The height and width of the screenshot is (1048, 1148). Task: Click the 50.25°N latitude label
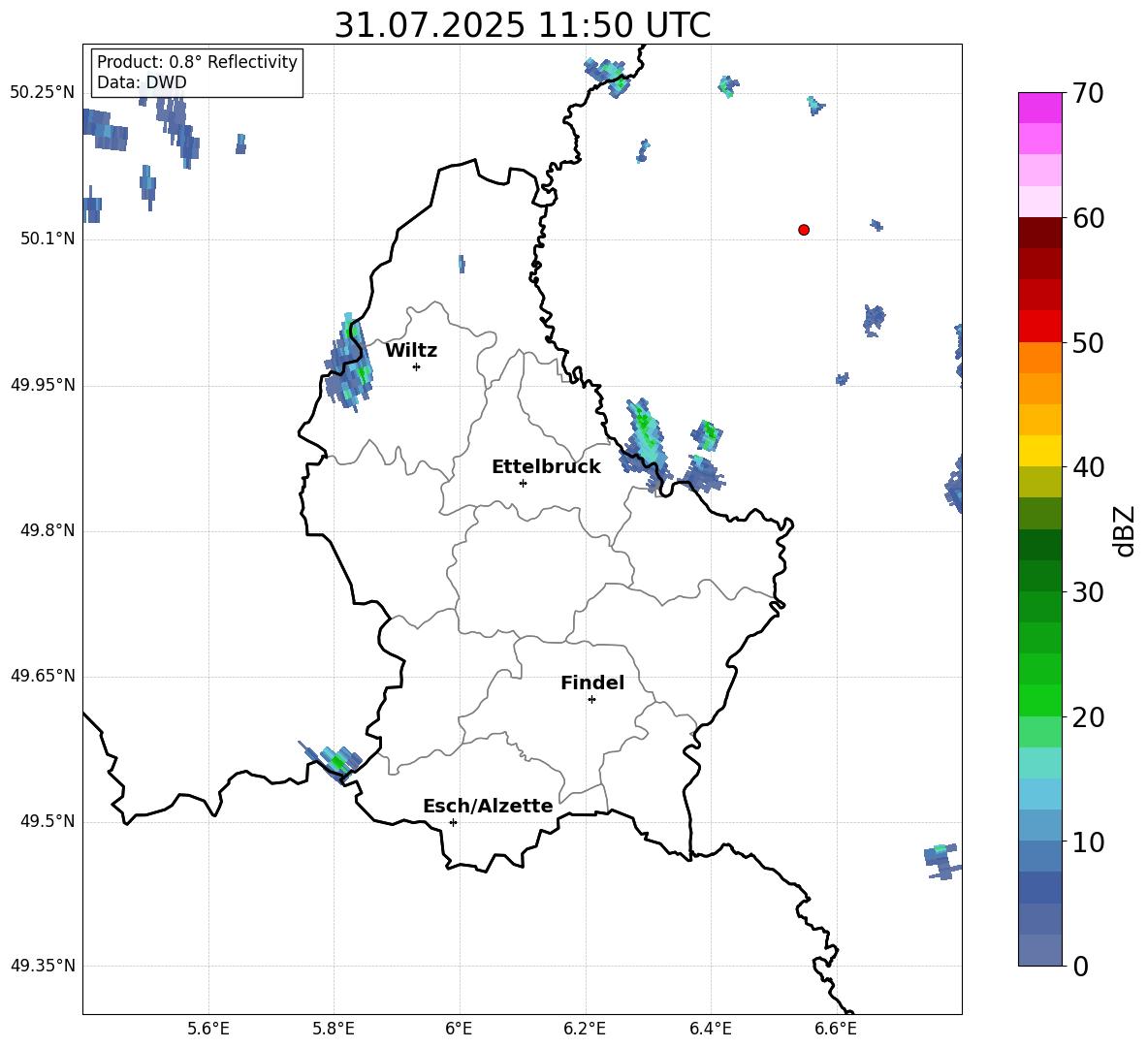coord(43,93)
